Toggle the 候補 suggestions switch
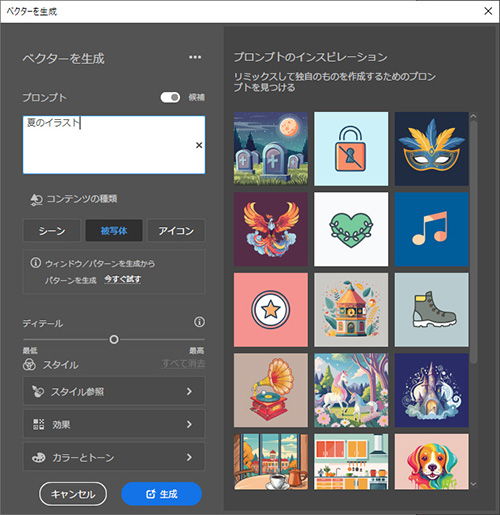The width and height of the screenshot is (500, 515). pyautogui.click(x=170, y=97)
